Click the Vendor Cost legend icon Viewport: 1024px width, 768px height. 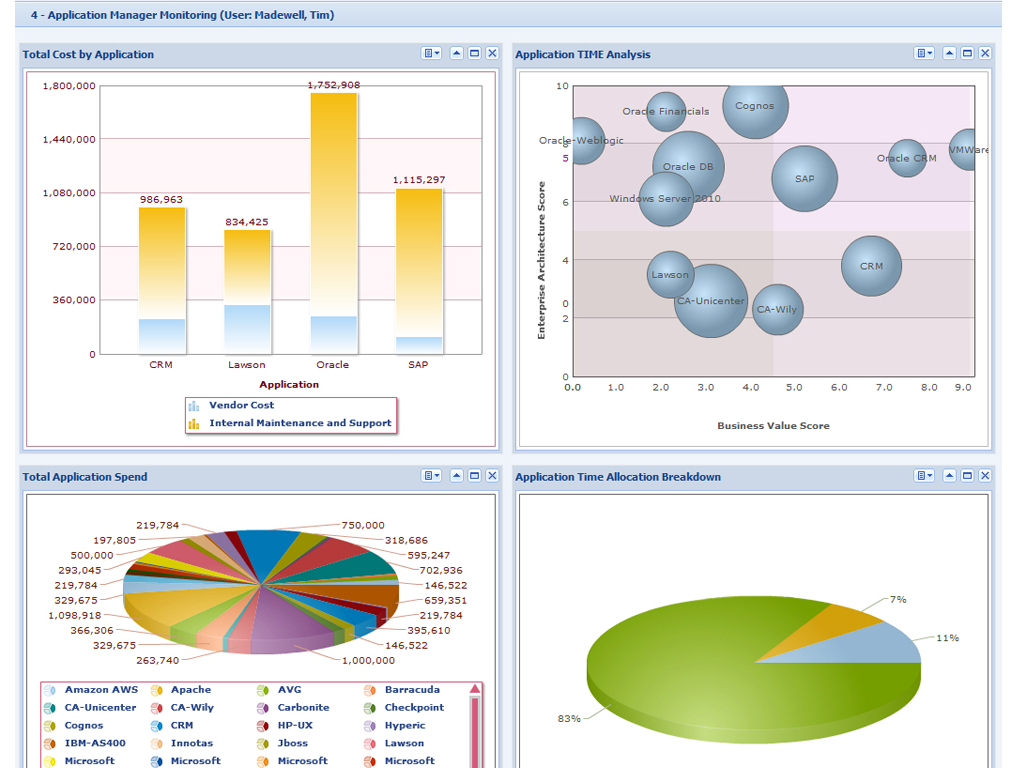coord(194,406)
